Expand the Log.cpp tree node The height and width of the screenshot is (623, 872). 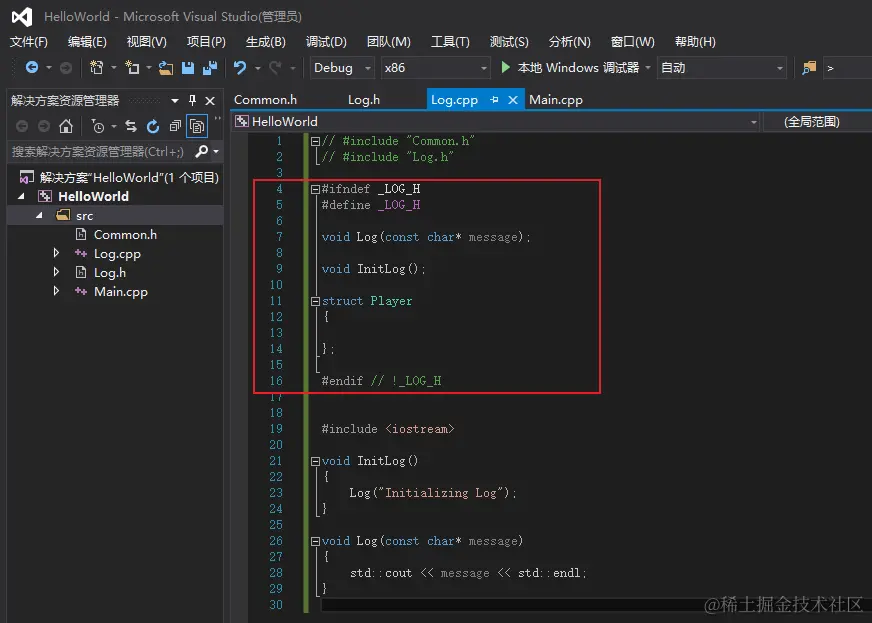tap(56, 253)
